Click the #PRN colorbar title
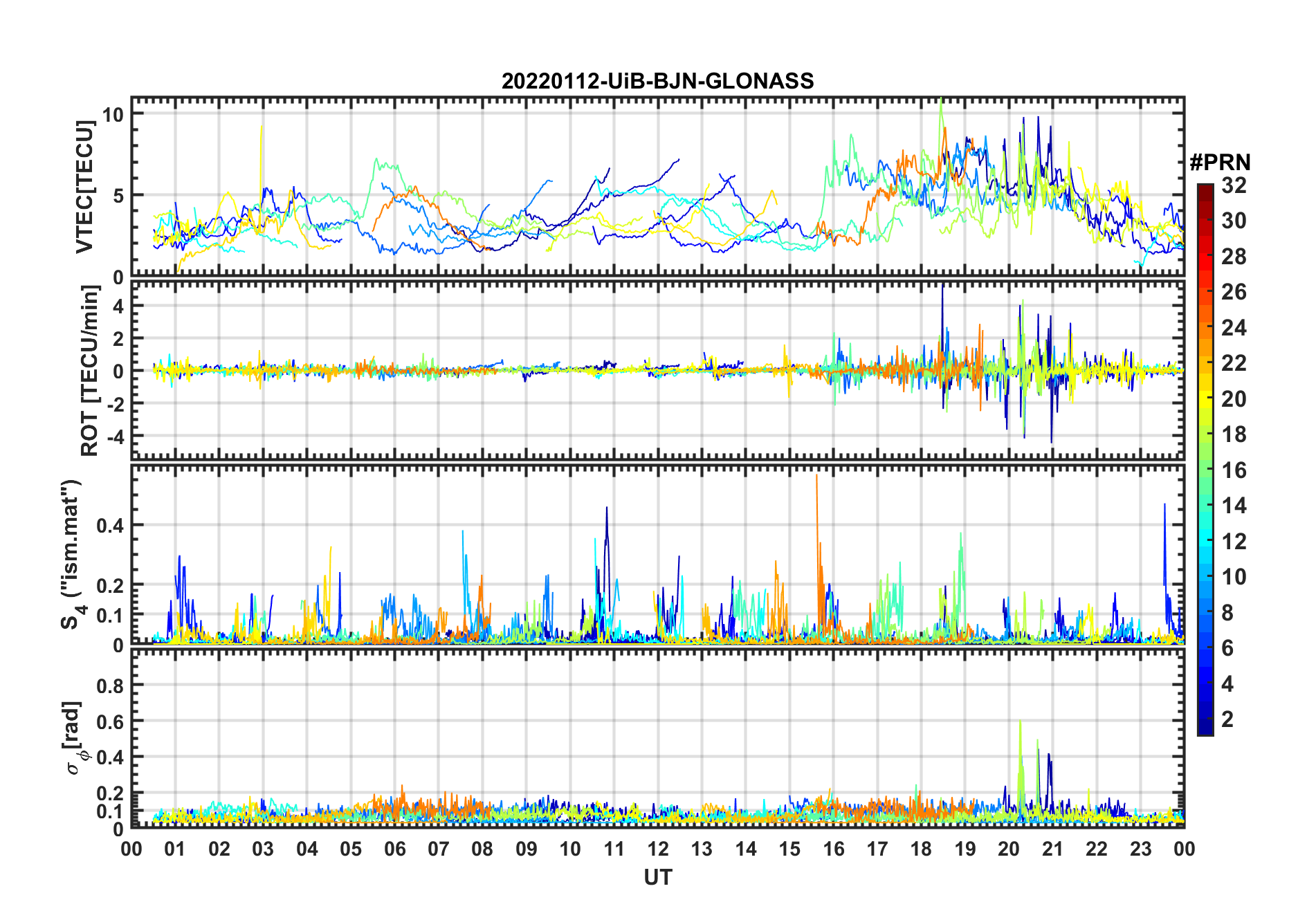Screen dimensions: 1316x920 (x=1220, y=163)
